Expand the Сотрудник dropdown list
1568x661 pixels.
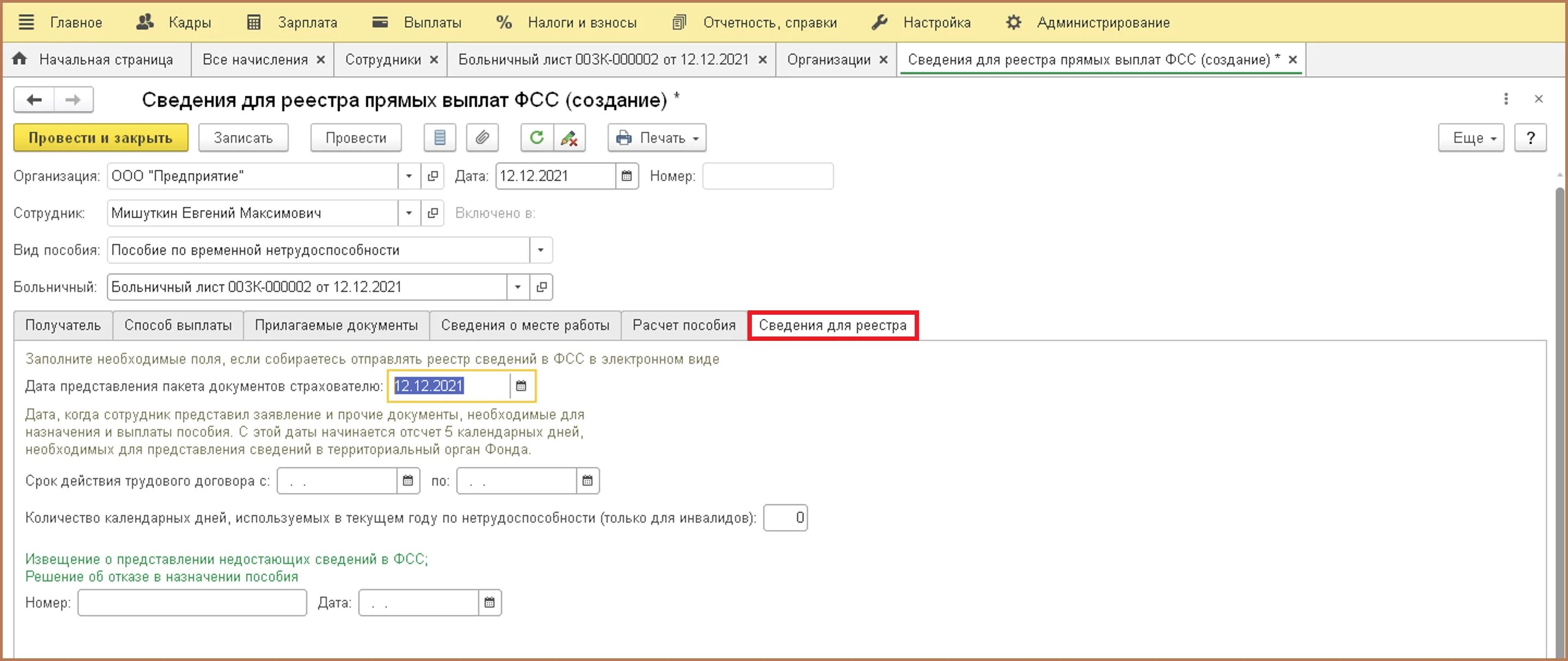(409, 213)
